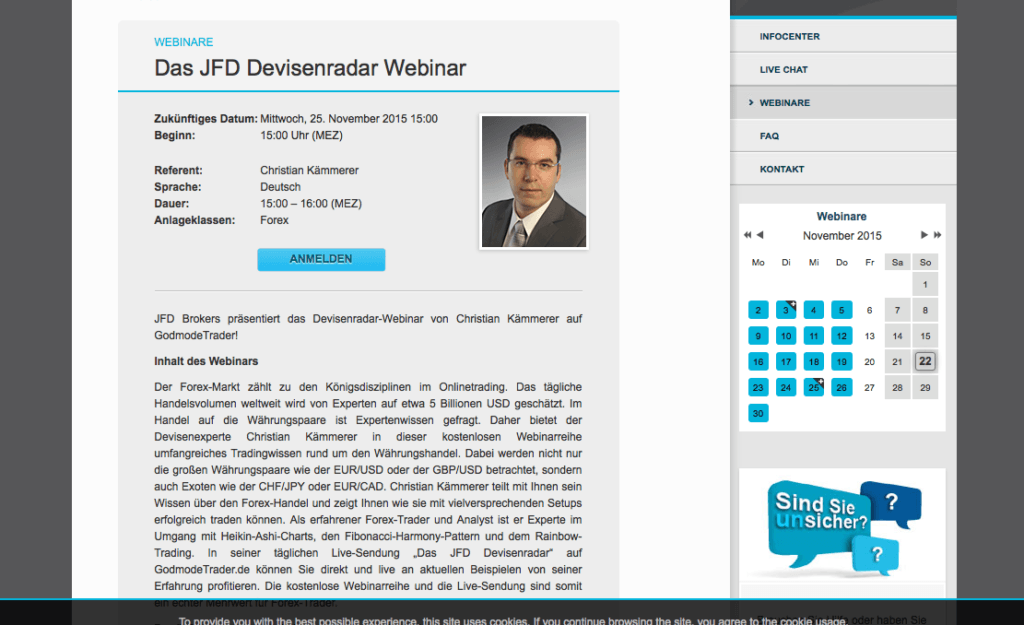The height and width of the screenshot is (625, 1024).
Task: Click Saturday 14 in the calendar
Action: [x=898, y=336]
